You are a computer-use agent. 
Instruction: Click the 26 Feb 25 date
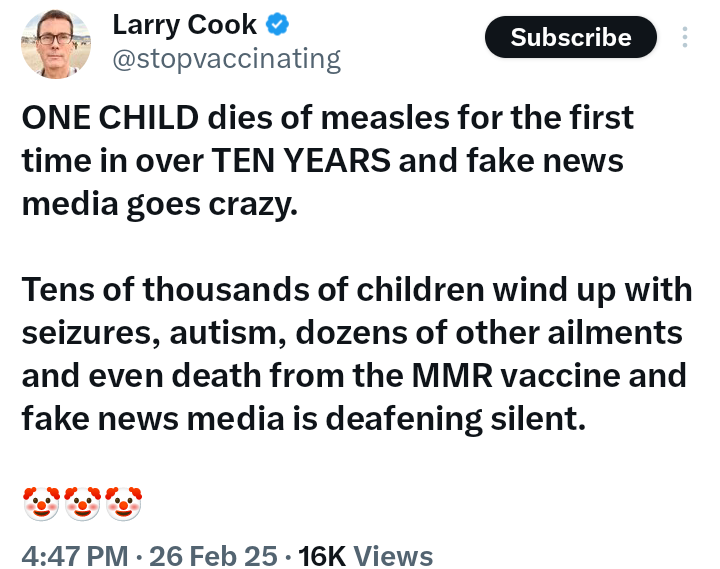[213, 555]
